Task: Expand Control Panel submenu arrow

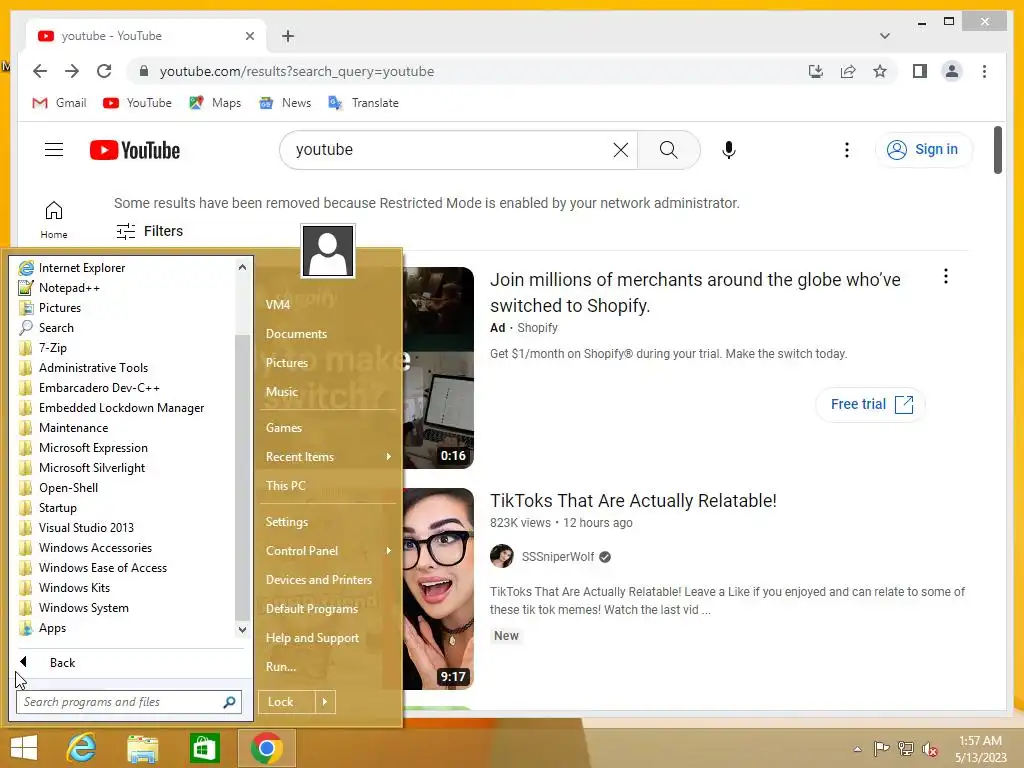Action: pos(389,551)
